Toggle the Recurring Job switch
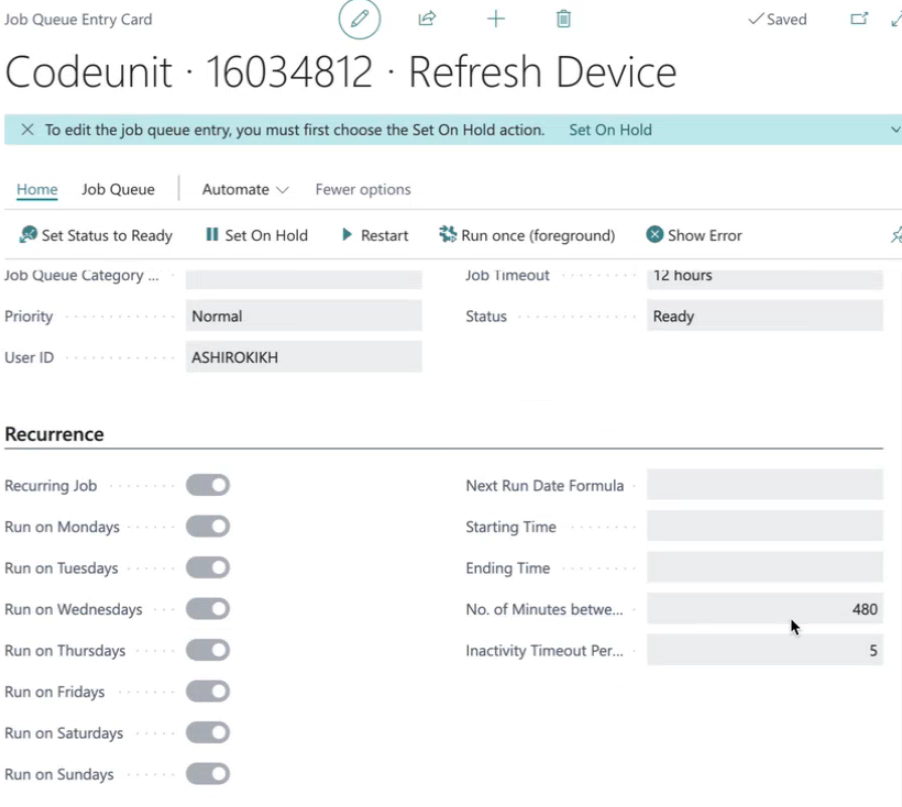 pos(208,485)
